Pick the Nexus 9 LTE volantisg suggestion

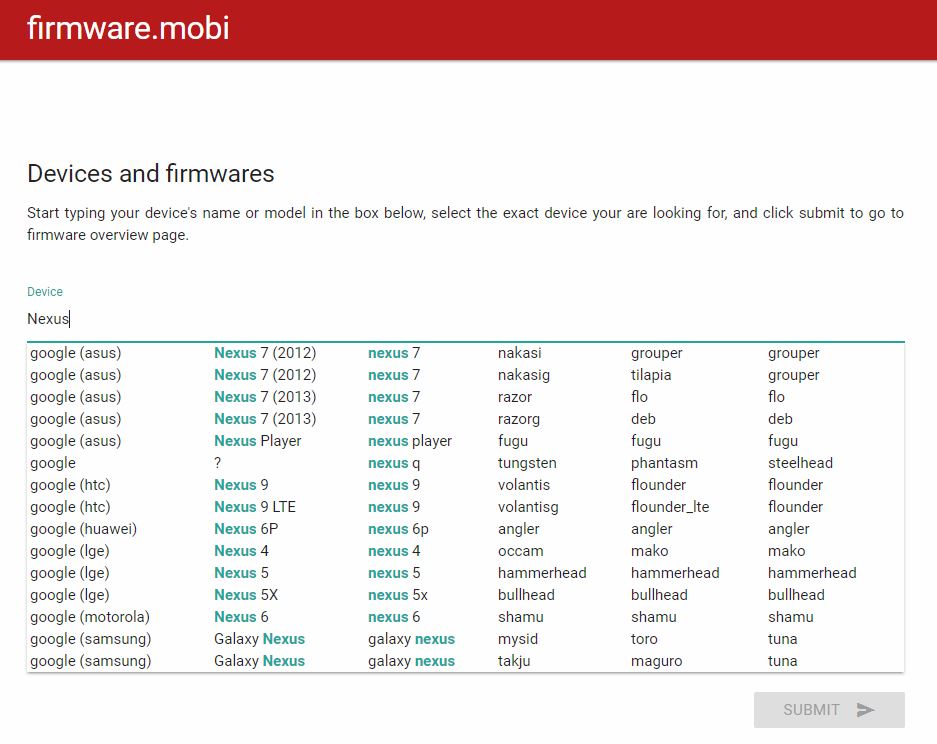(466, 507)
